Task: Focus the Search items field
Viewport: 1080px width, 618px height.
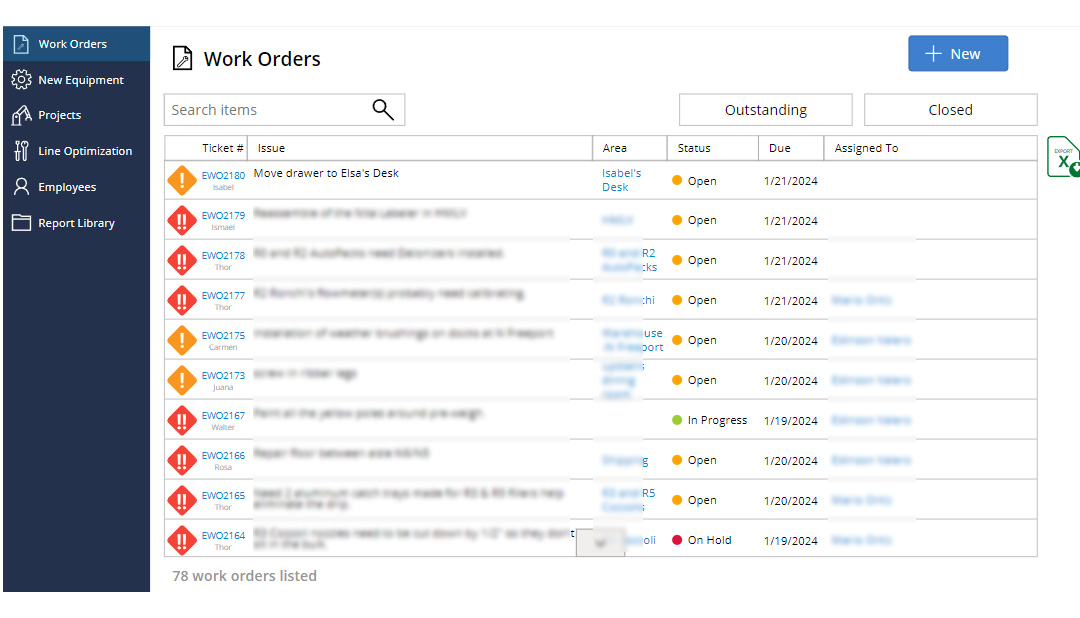Action: pyautogui.click(x=265, y=110)
